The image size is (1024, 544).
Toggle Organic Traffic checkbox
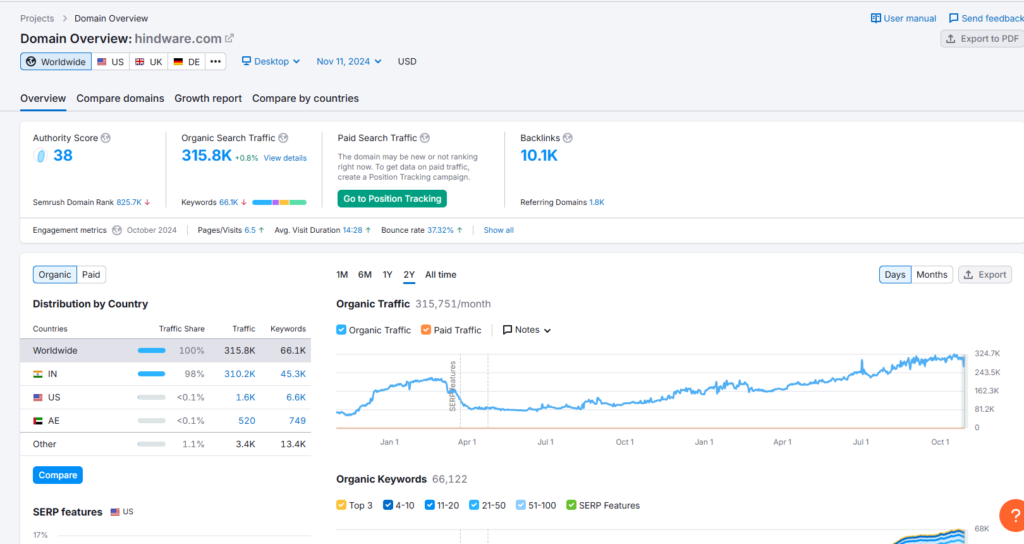point(341,330)
